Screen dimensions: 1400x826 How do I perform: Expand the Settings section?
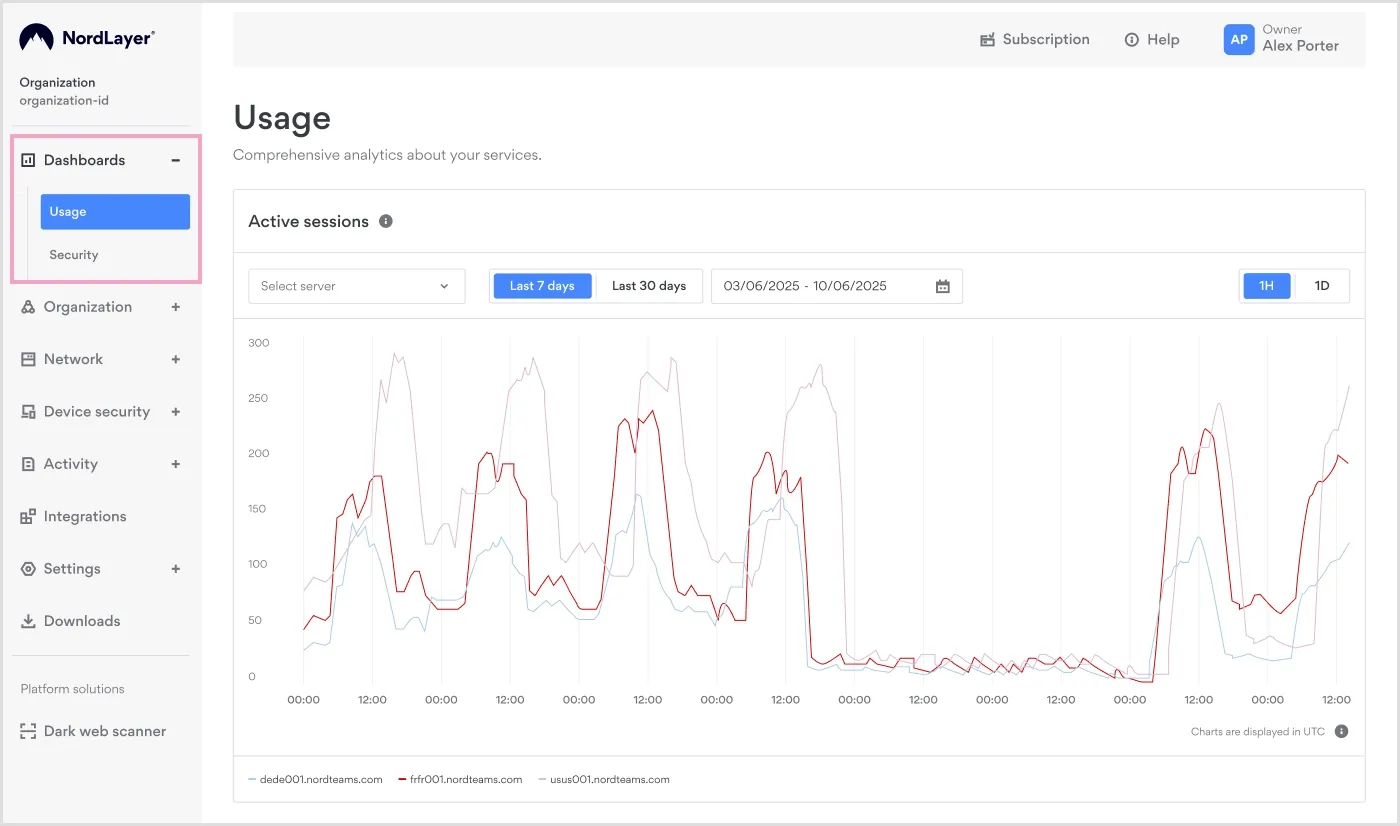(176, 569)
